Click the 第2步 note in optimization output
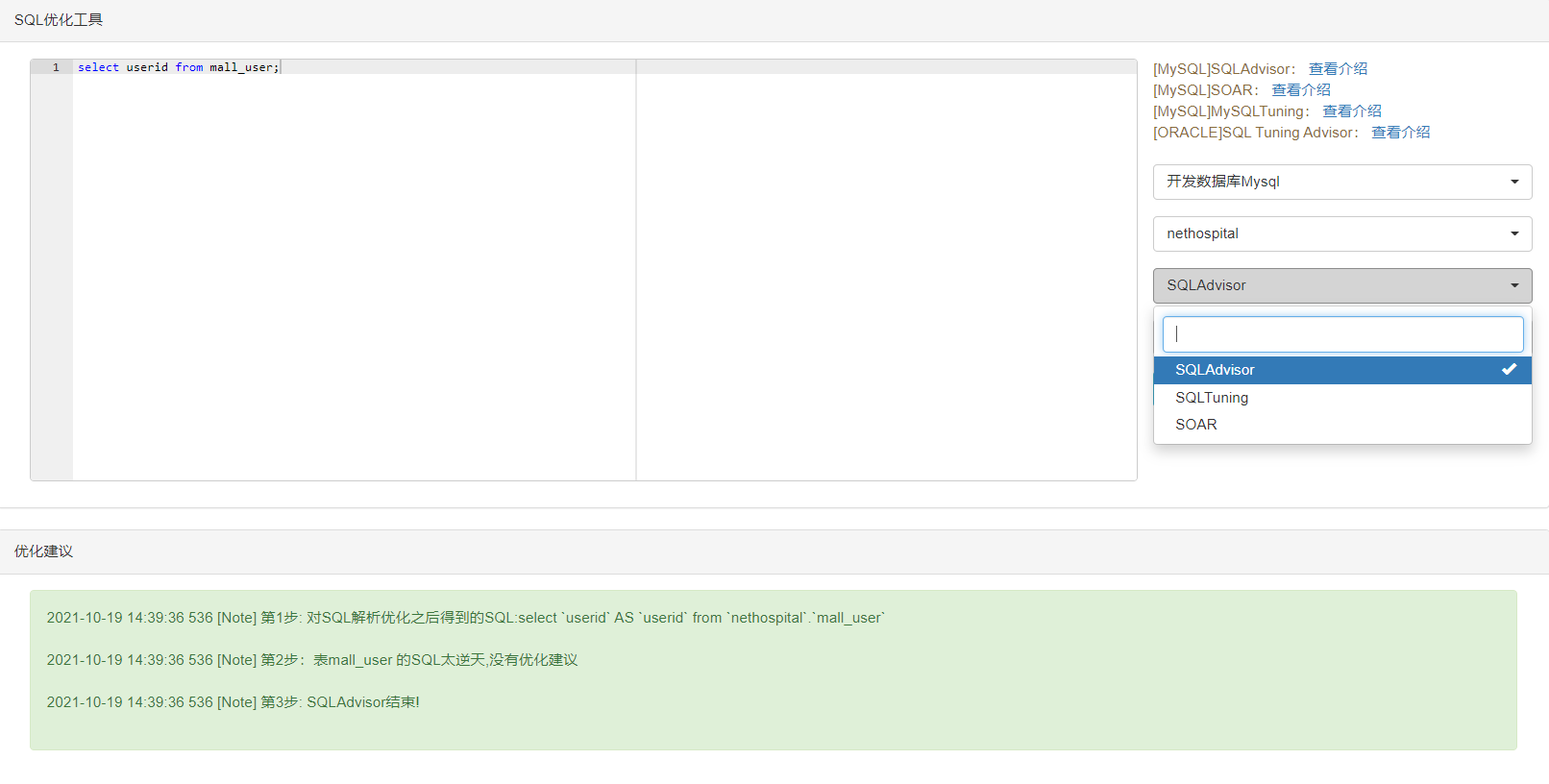 [x=312, y=660]
